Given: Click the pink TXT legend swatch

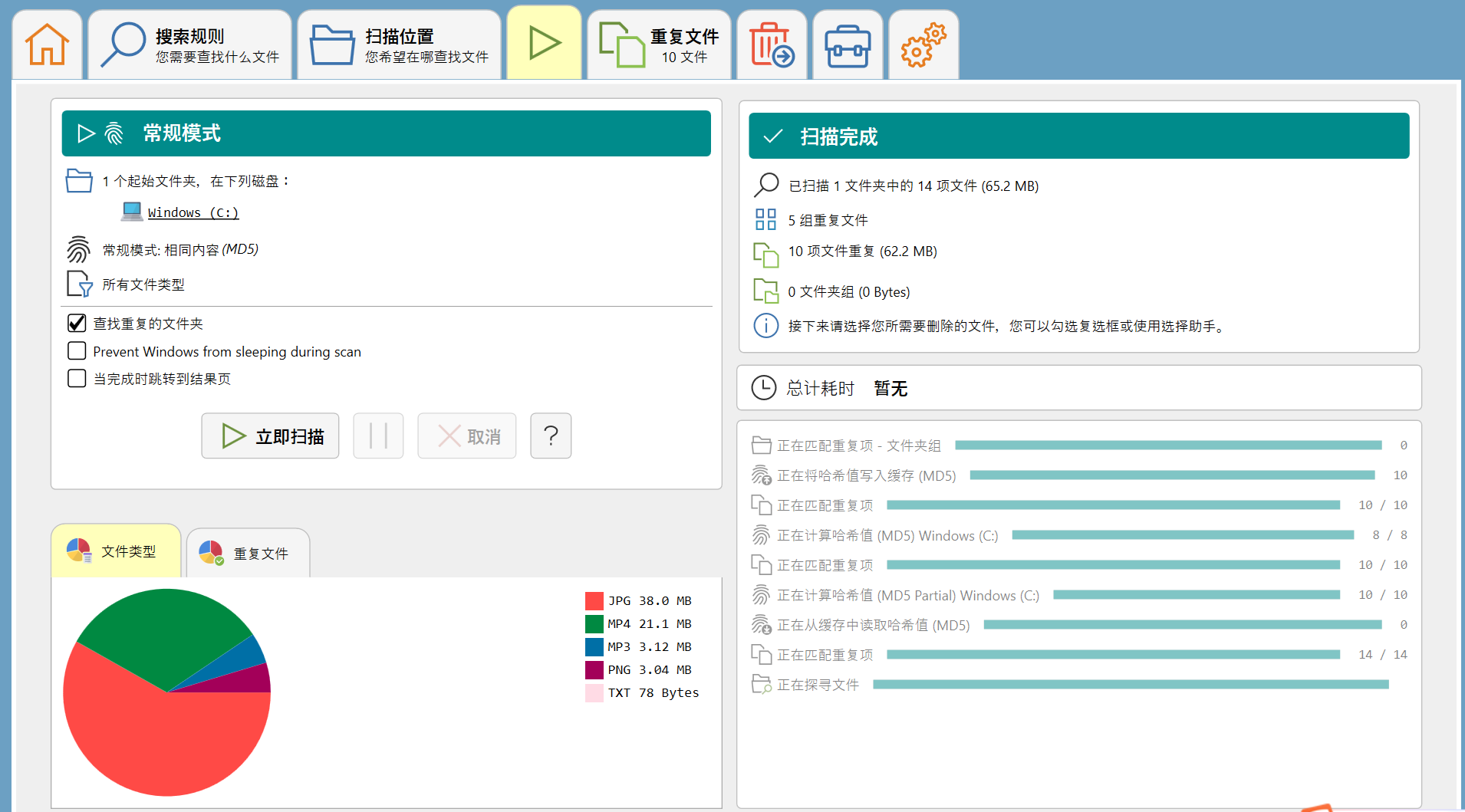Looking at the screenshot, I should click(x=594, y=692).
